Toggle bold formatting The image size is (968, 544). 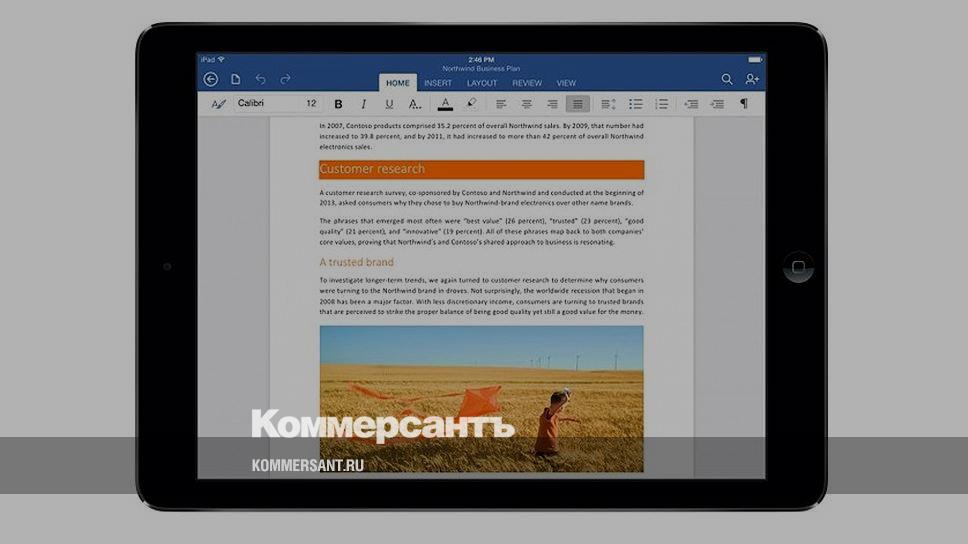[338, 104]
